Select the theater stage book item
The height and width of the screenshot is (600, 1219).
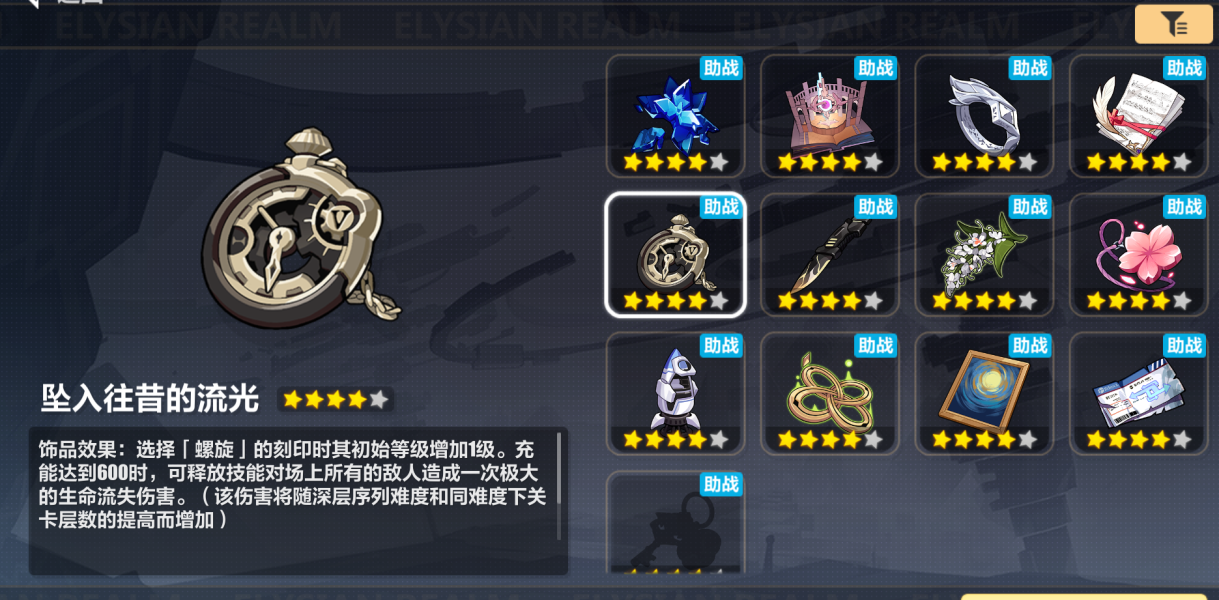(x=830, y=116)
